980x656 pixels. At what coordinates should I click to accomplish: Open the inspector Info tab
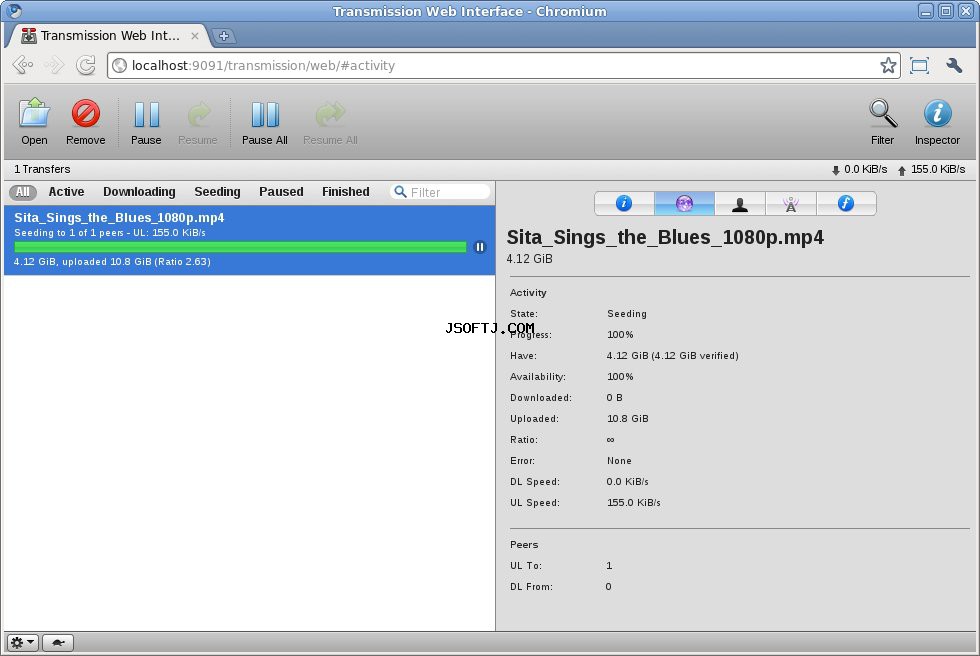click(624, 204)
